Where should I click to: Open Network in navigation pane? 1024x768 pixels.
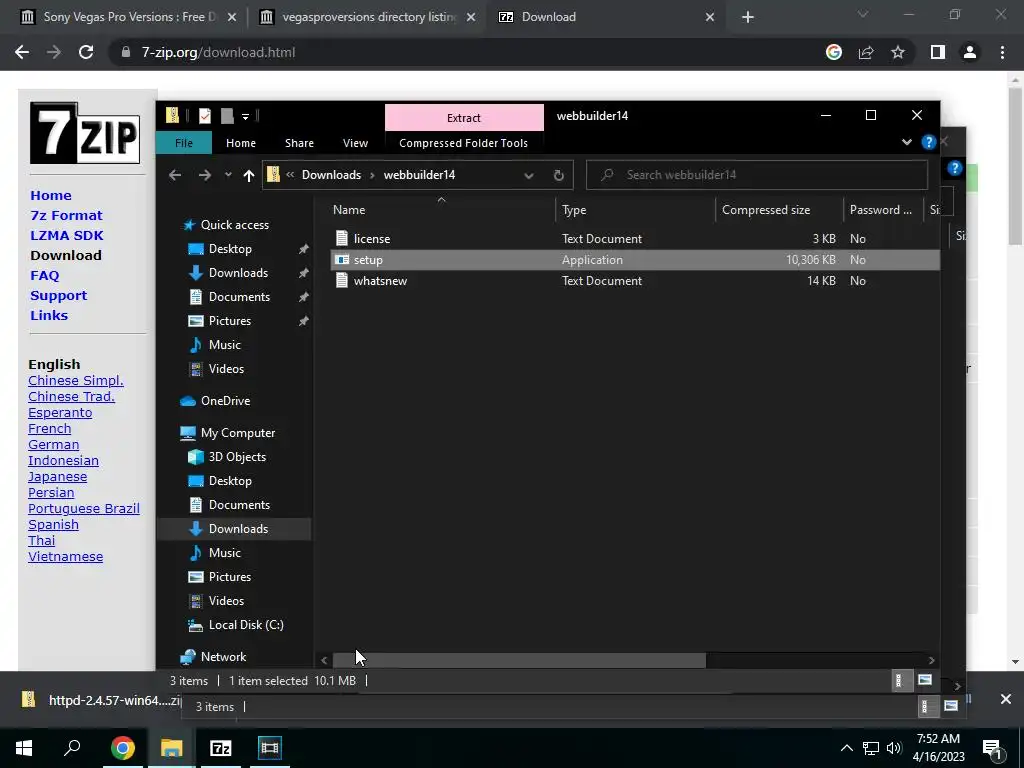point(223,657)
